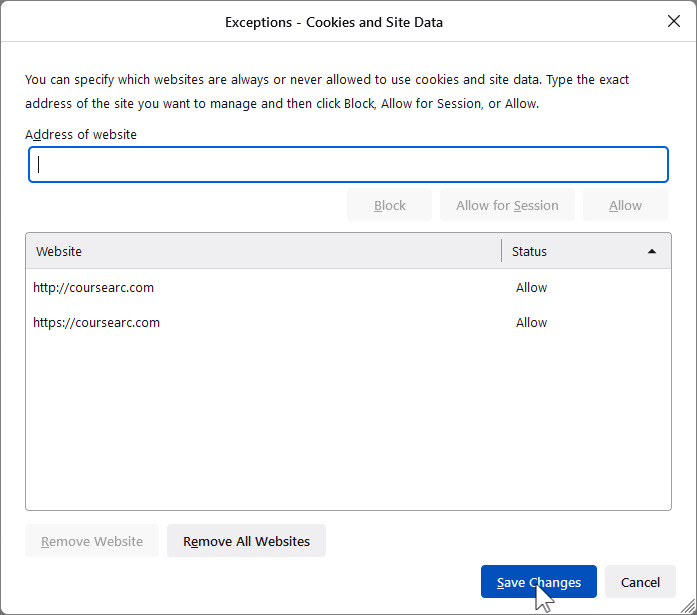This screenshot has height=615, width=697.
Task: Close the Exceptions dialog with the X
Action: pyautogui.click(x=674, y=21)
